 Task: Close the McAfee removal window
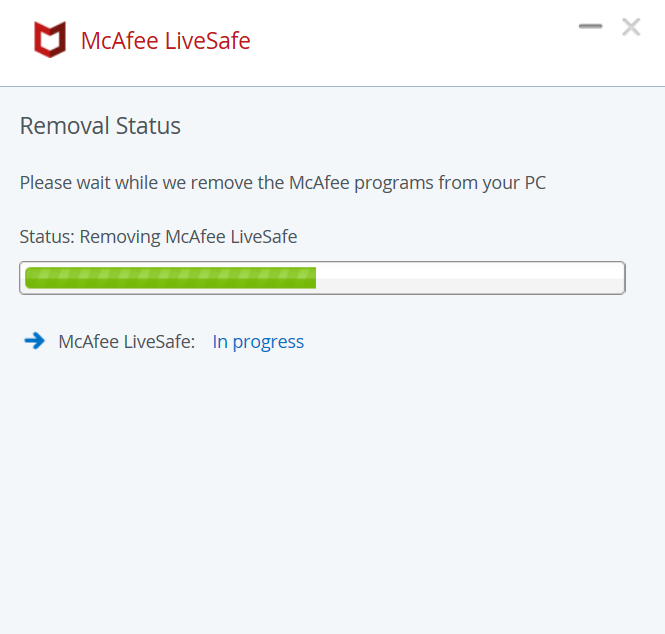click(x=631, y=27)
